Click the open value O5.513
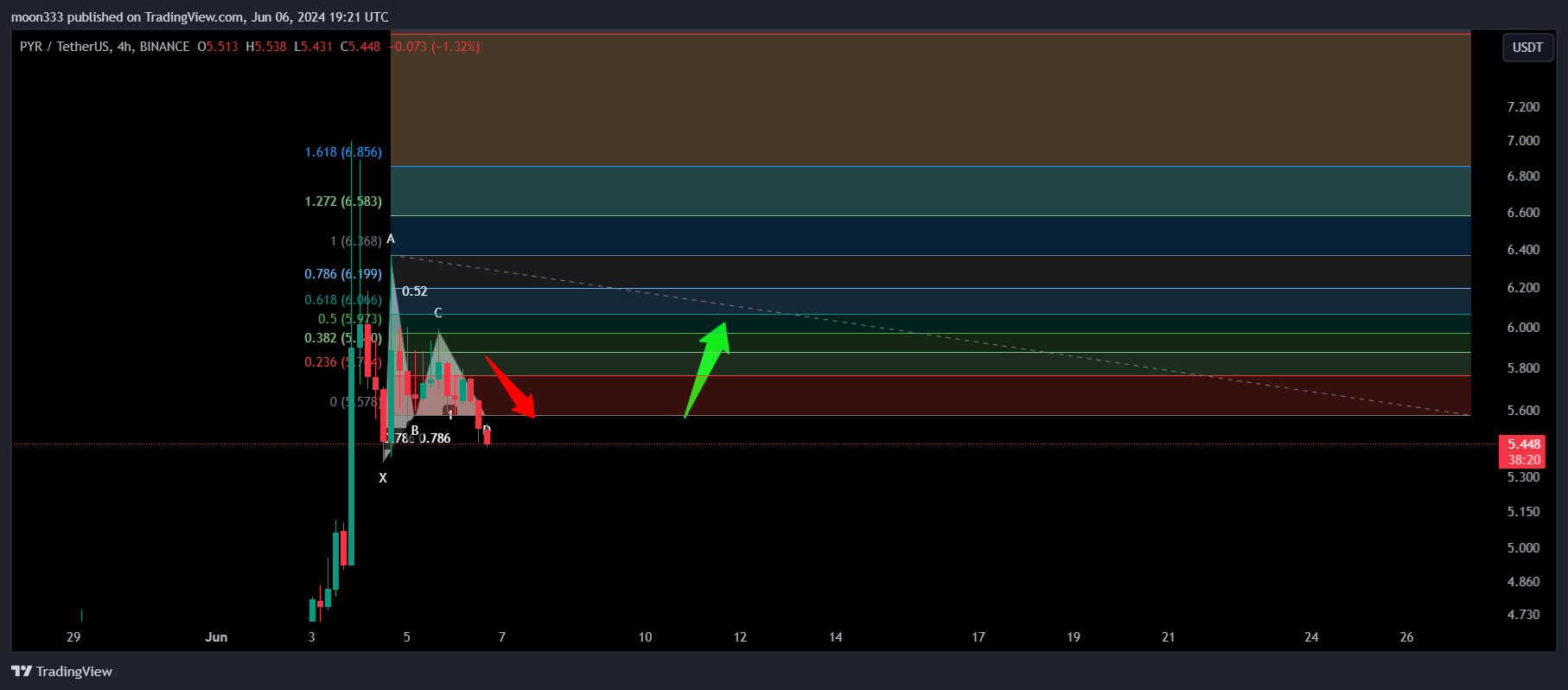 pos(218,47)
